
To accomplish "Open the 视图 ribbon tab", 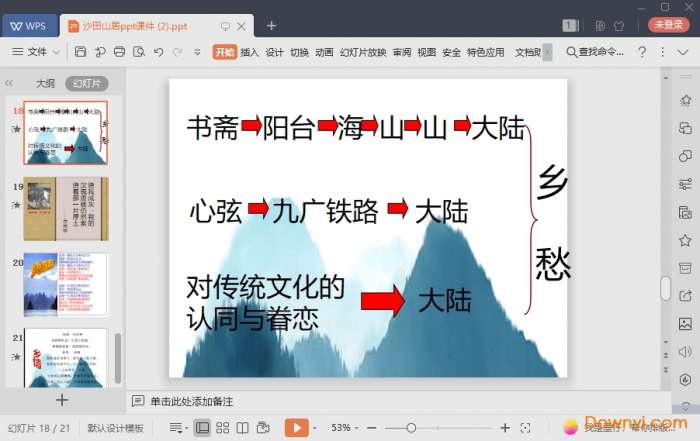I will [x=427, y=52].
